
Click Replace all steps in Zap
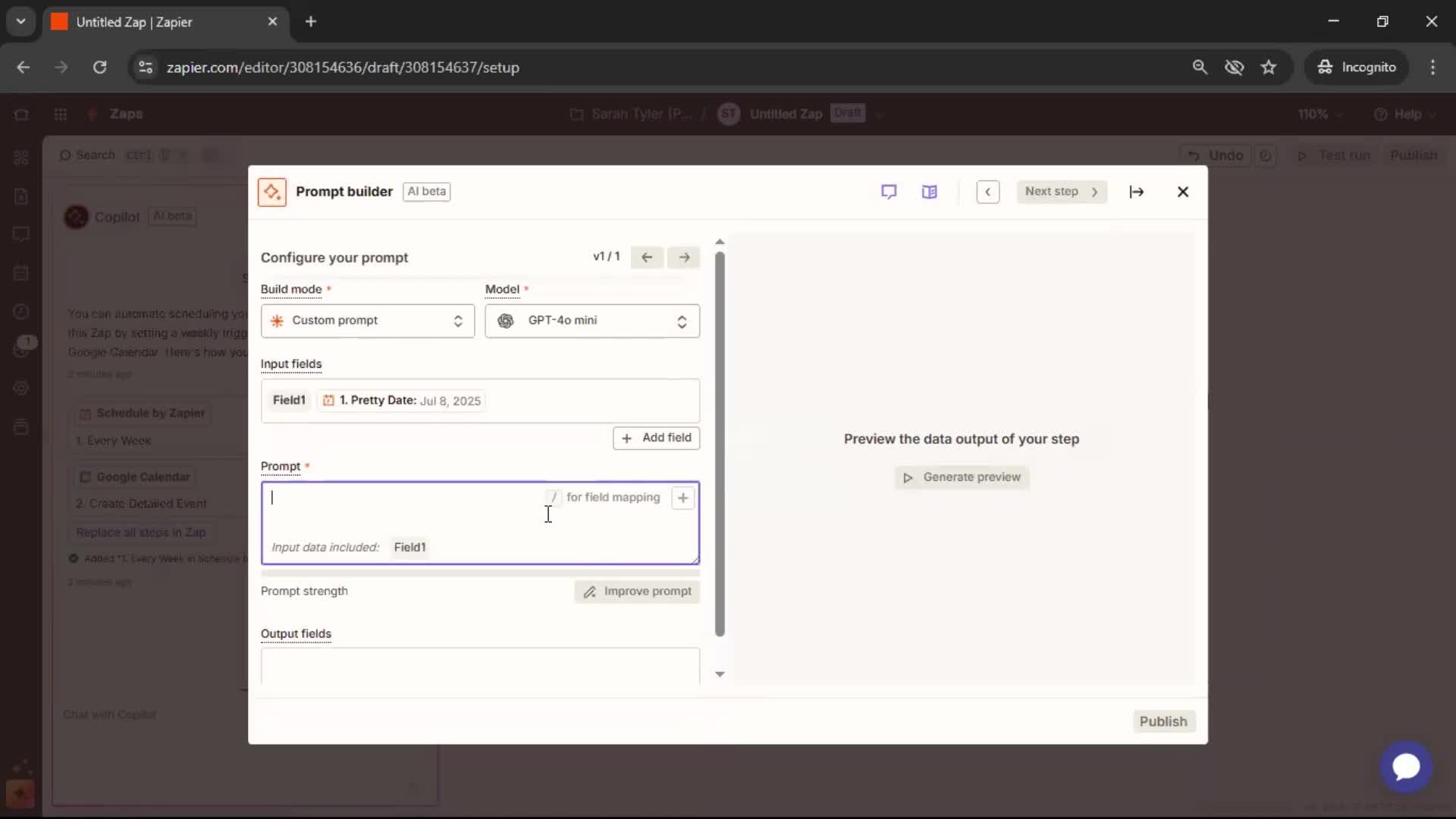click(140, 532)
